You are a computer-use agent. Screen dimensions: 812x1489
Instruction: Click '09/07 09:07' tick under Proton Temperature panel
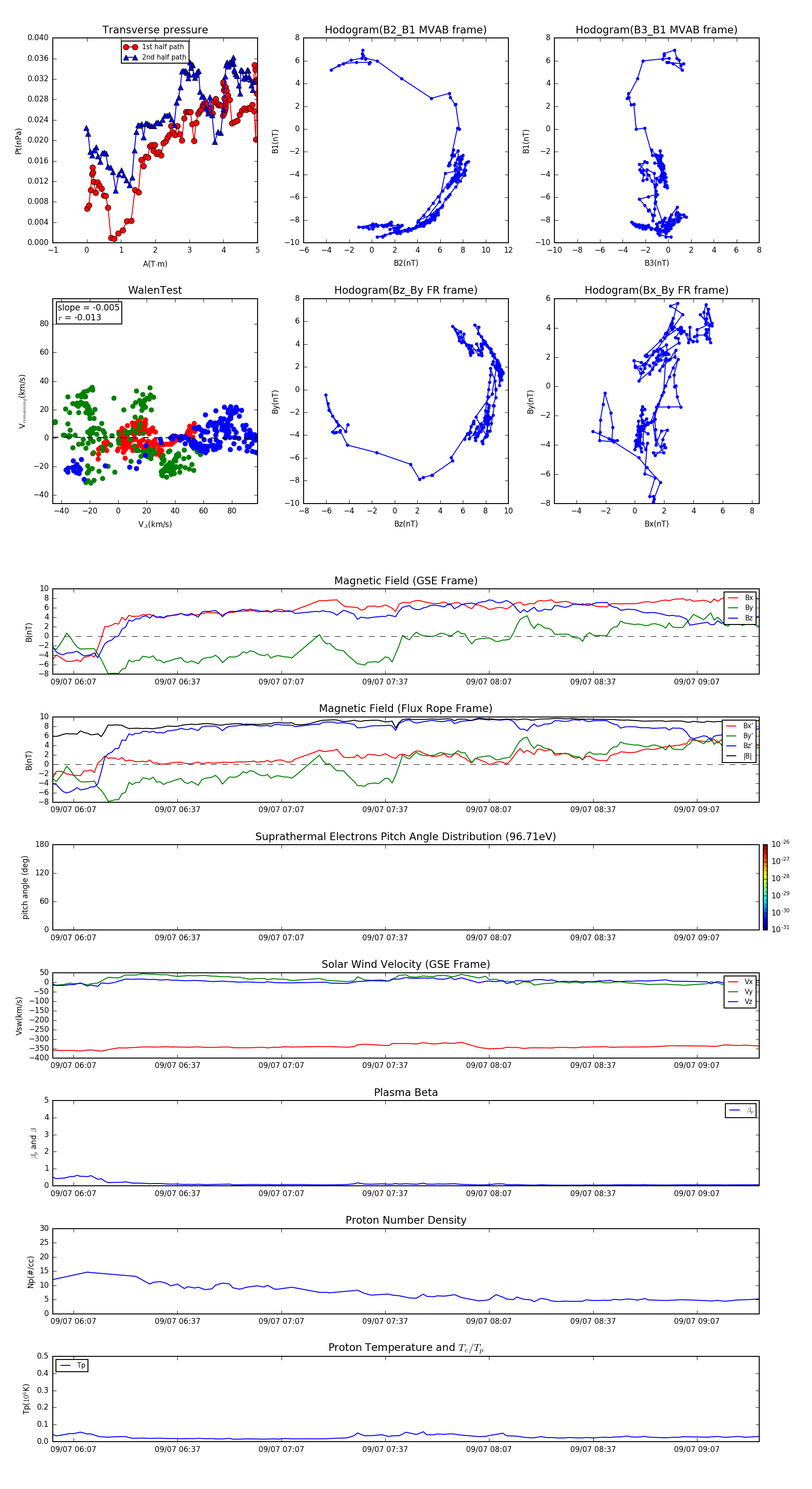click(697, 1449)
